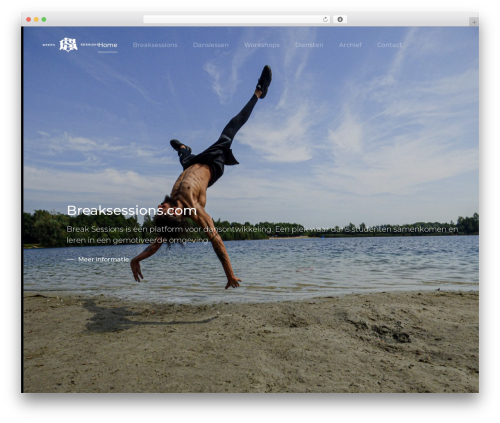500x423 pixels.
Task: Navigate to Archief
Action: [x=350, y=45]
